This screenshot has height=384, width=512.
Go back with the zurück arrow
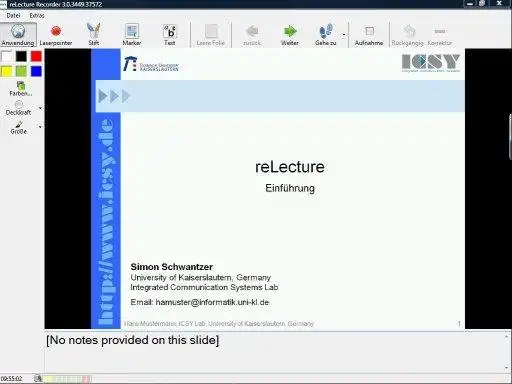pos(252,34)
